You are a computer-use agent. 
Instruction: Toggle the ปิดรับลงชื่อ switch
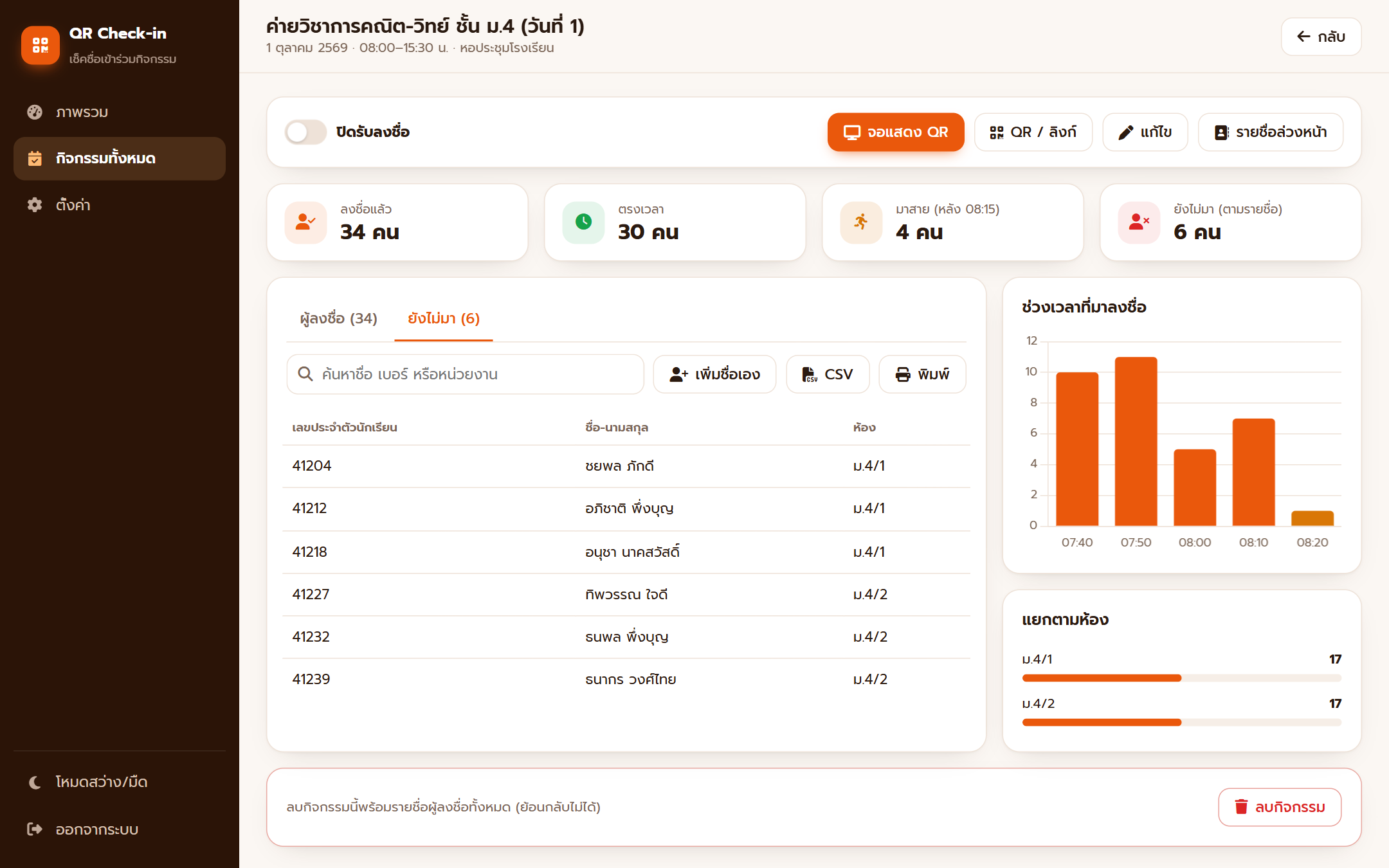(x=305, y=132)
